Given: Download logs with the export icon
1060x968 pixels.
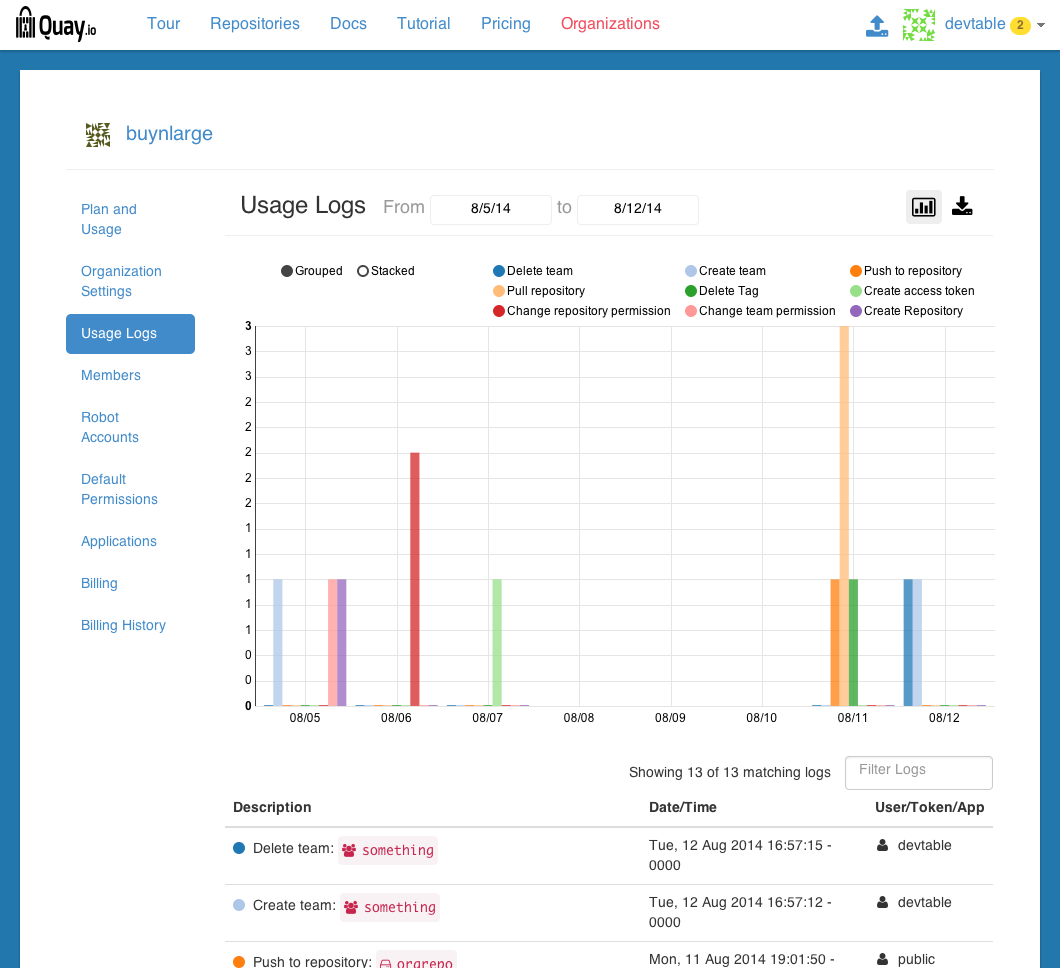Looking at the screenshot, I should 962,206.
